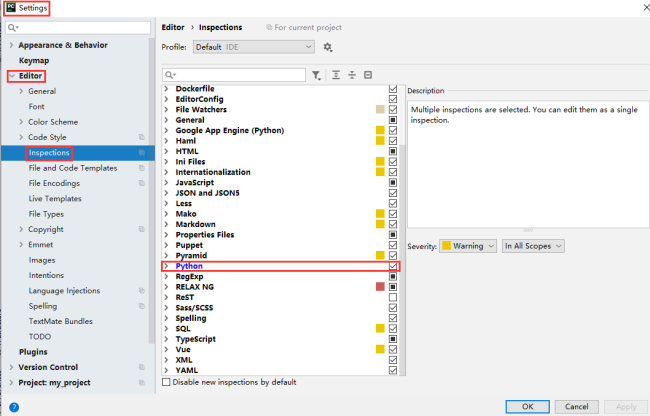
Task: Click the PyCharm logo in title bar
Action: coord(11,8)
